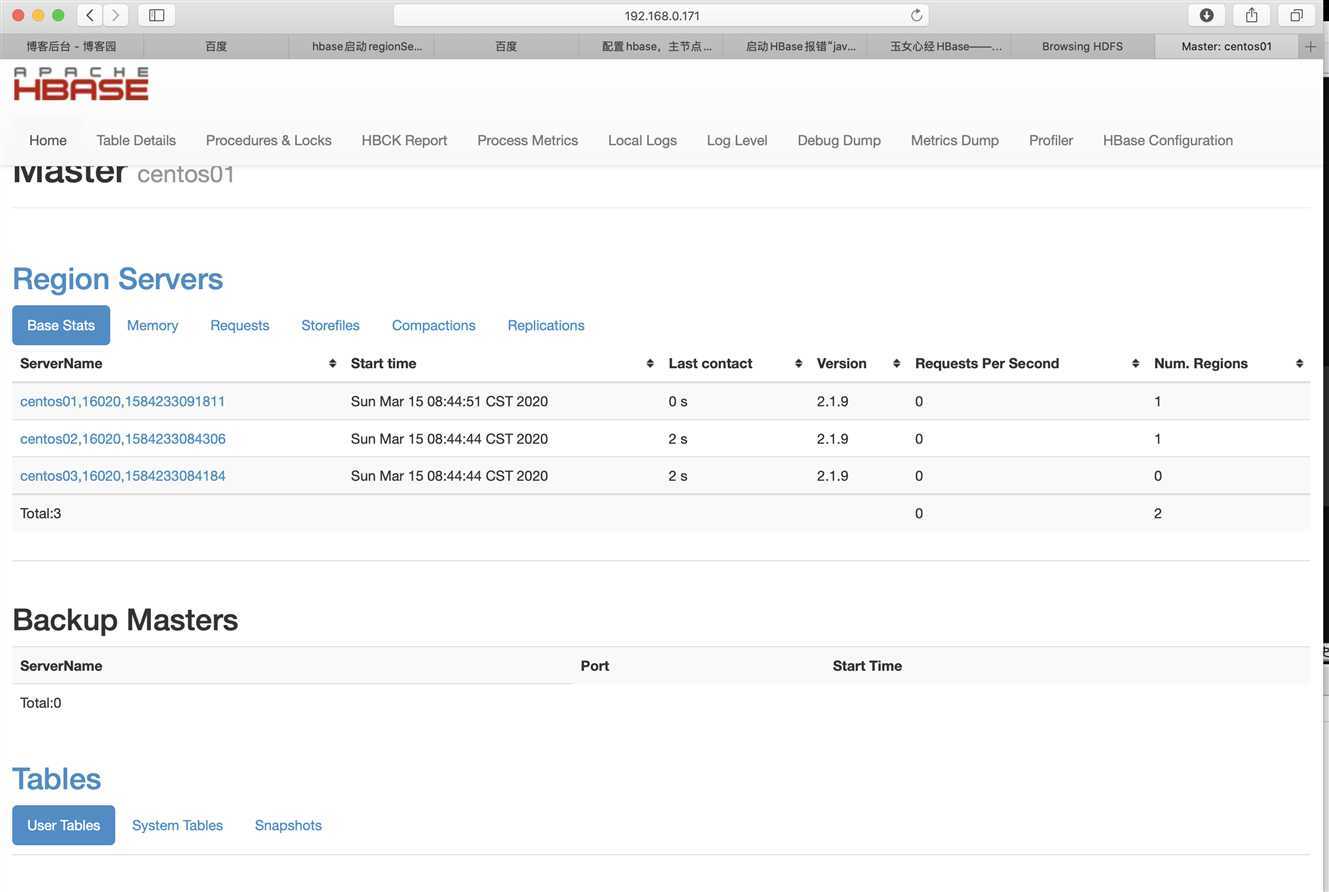Open the centos02,16020,1584233084306 server link
Screen dimensions: 1329x892
point(123,438)
